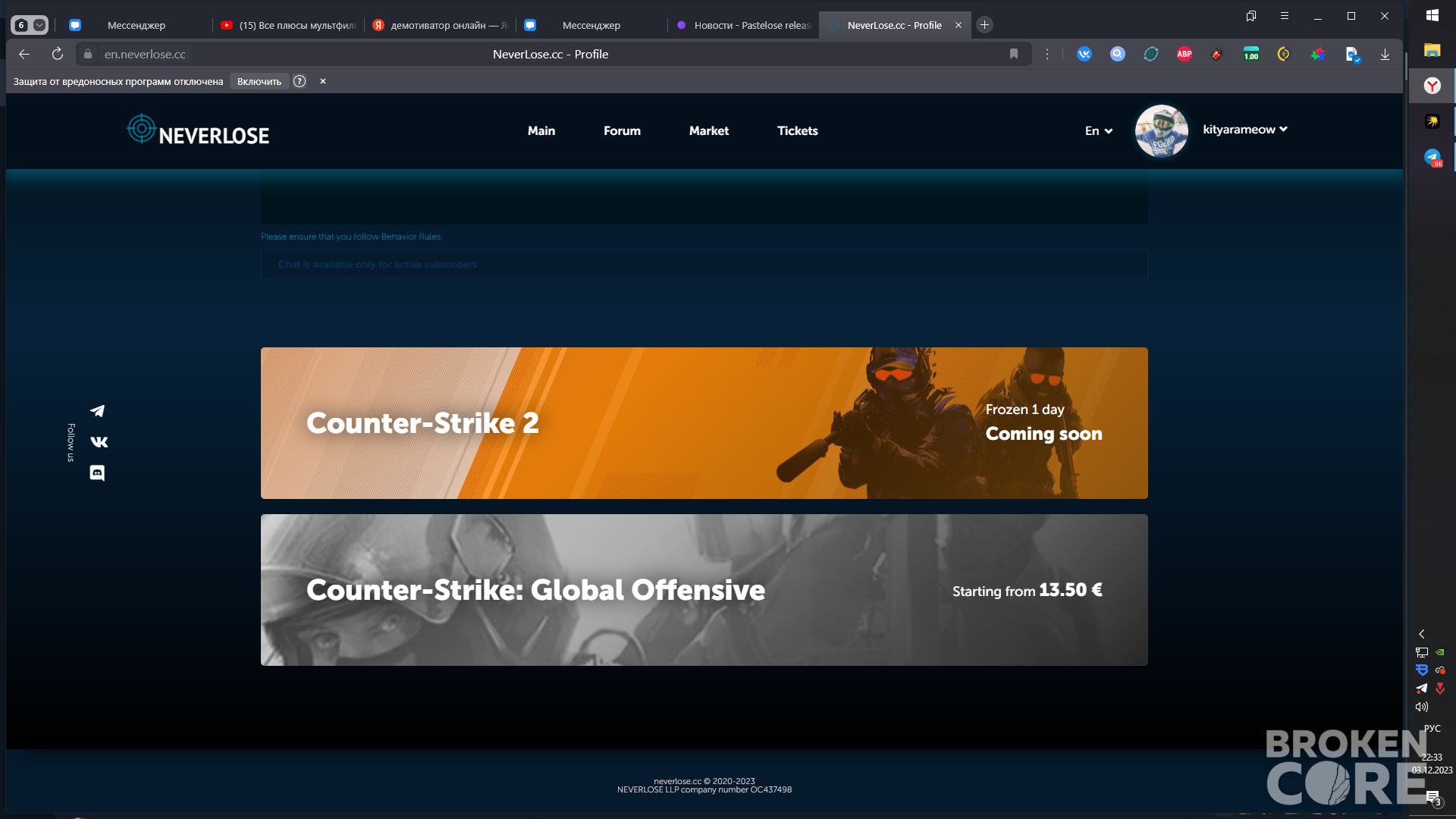Open the browser downloads arrow icon
Image resolution: width=1456 pixels, height=819 pixels.
tap(1385, 54)
